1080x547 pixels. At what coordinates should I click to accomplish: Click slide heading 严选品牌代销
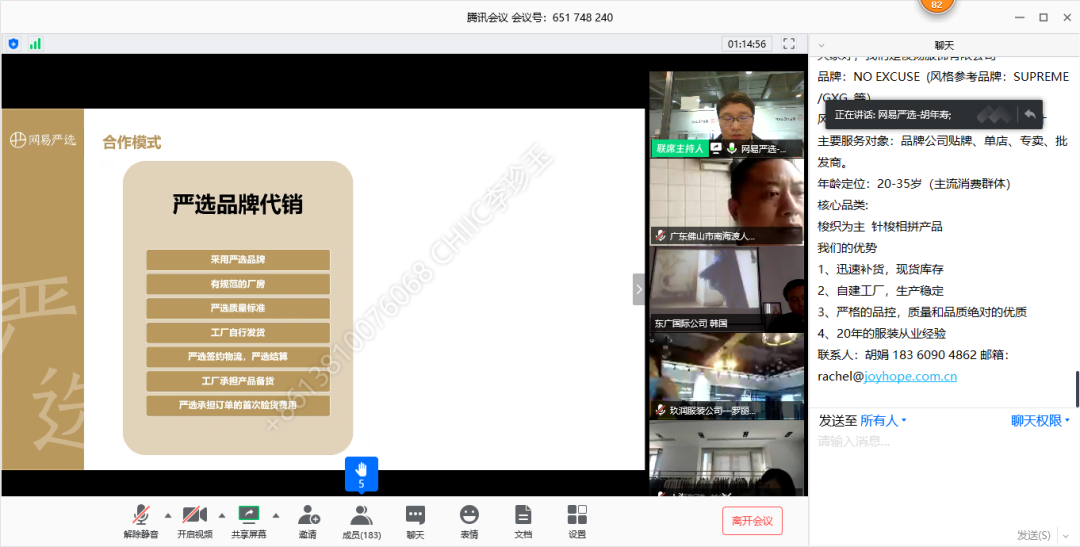(238, 205)
